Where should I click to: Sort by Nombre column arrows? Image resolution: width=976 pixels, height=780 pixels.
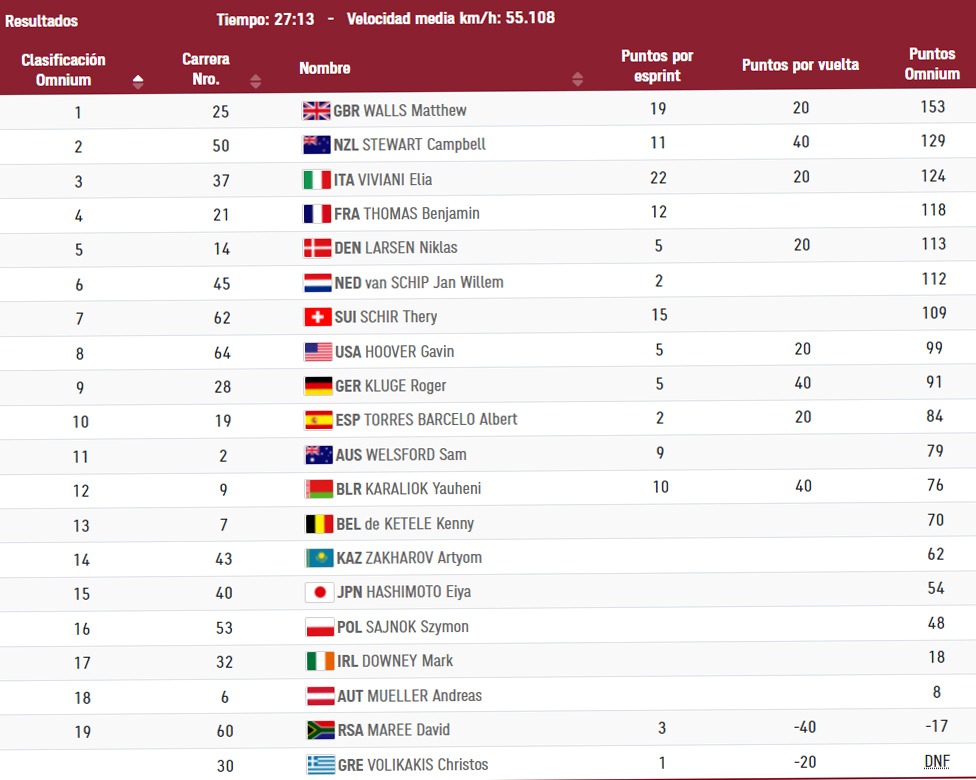[x=577, y=80]
